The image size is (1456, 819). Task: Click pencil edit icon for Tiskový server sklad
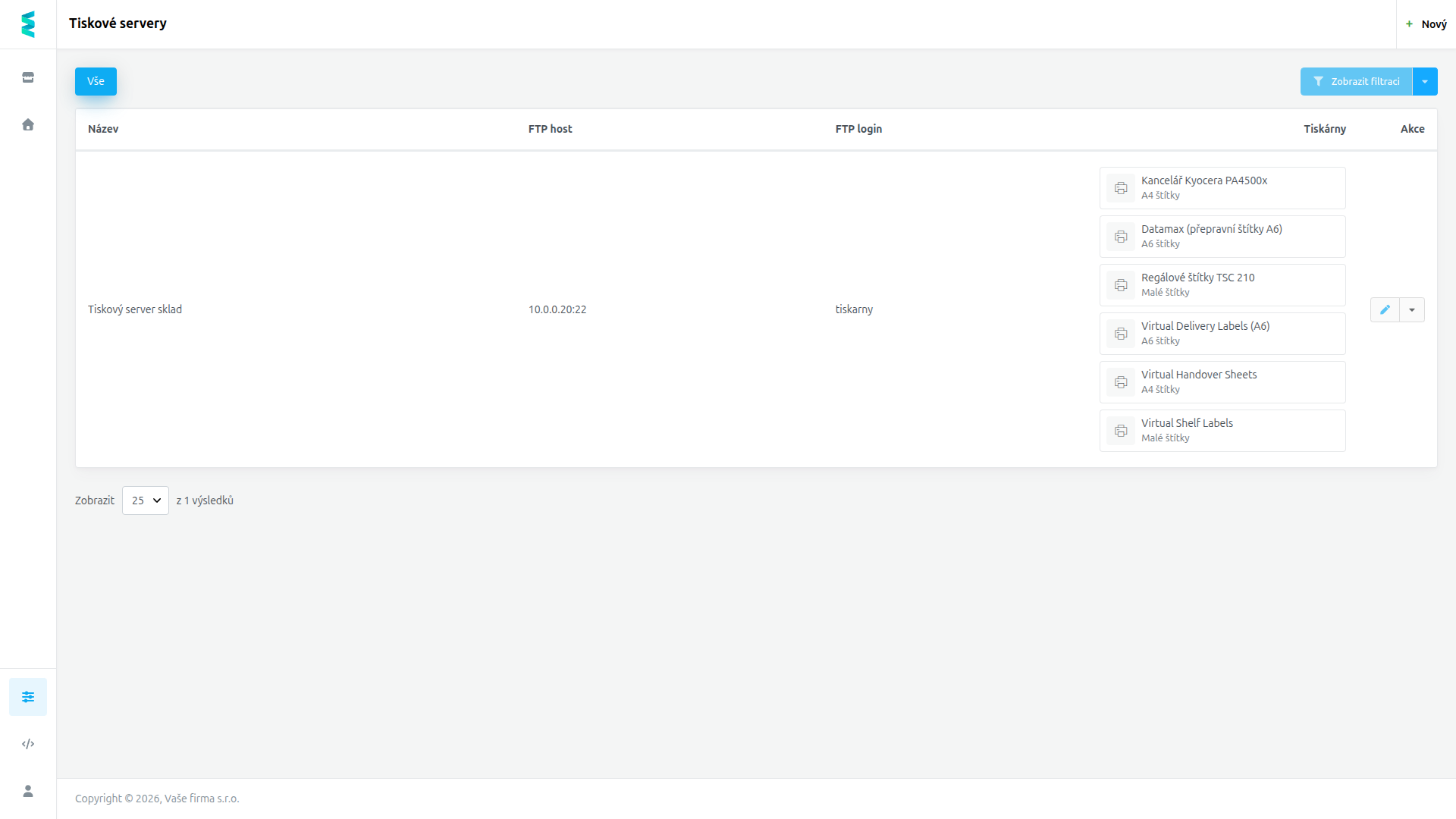(1385, 309)
